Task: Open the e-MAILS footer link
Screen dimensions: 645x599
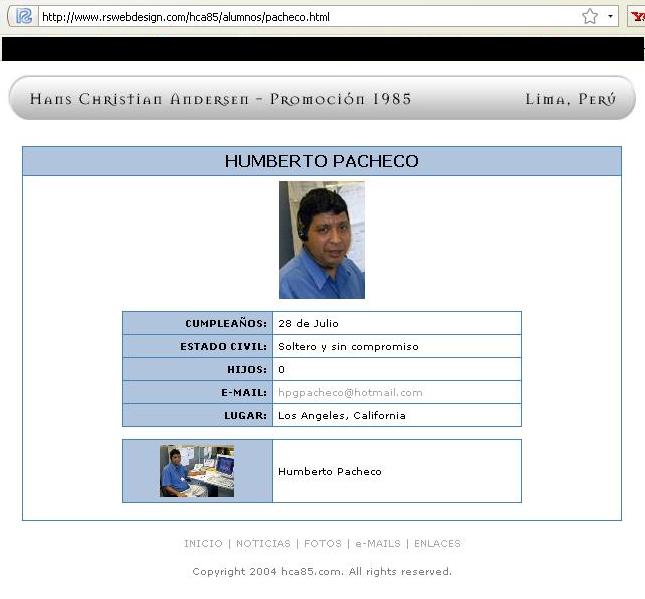Action: point(378,543)
